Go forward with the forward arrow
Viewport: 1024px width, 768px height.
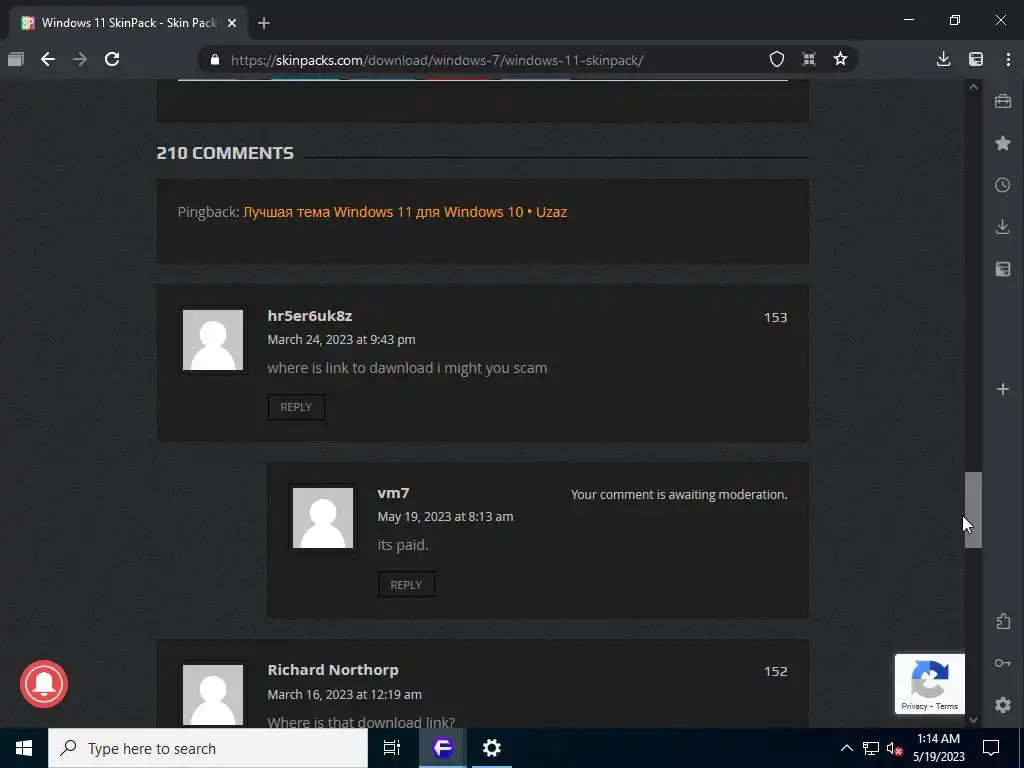(80, 59)
